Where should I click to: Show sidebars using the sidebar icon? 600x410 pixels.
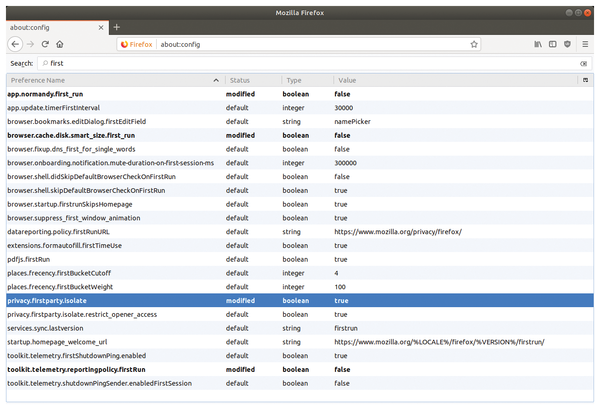pyautogui.click(x=553, y=44)
